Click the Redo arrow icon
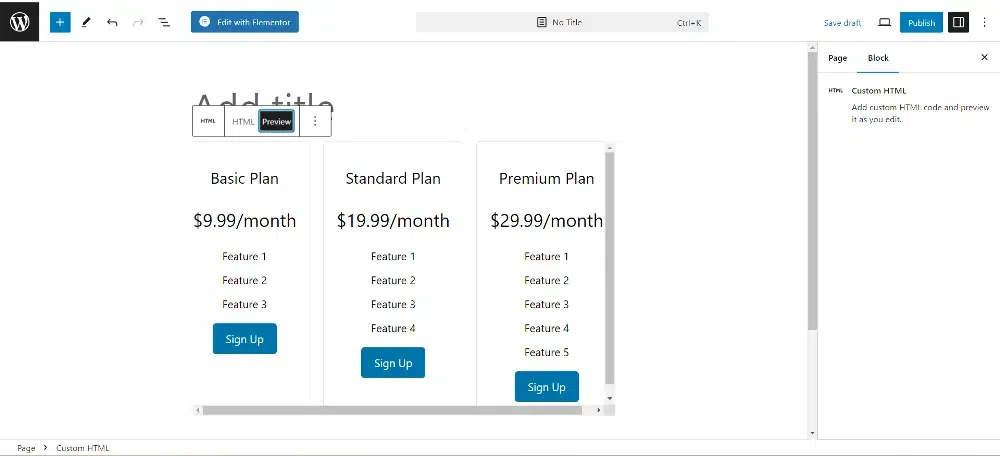The image size is (1000, 456). [138, 22]
